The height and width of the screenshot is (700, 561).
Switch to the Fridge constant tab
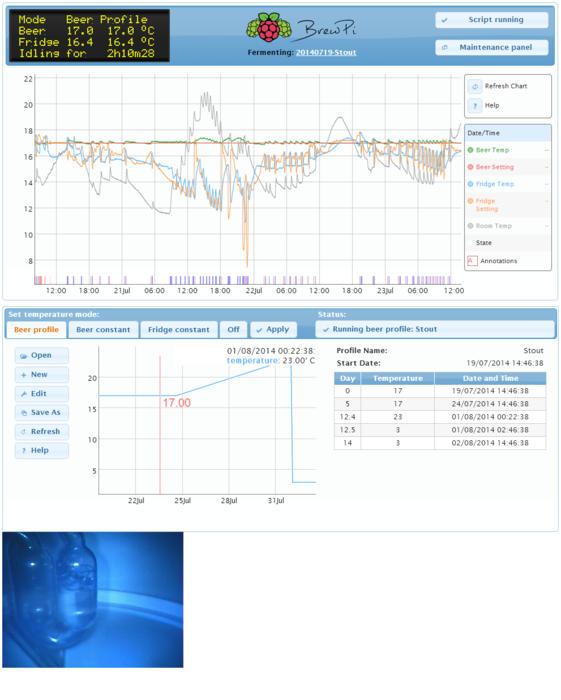179,329
